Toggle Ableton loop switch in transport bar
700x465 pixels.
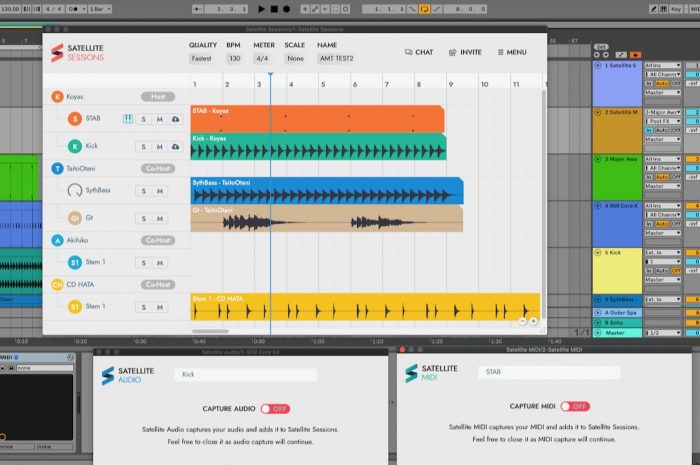point(424,9)
